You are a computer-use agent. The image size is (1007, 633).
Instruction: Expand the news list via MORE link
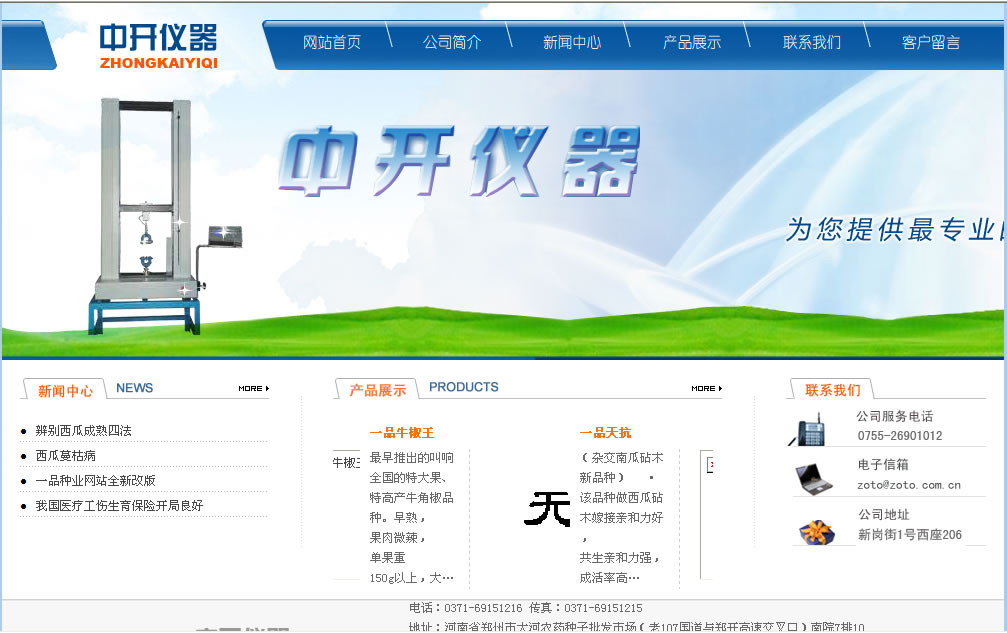tap(251, 389)
